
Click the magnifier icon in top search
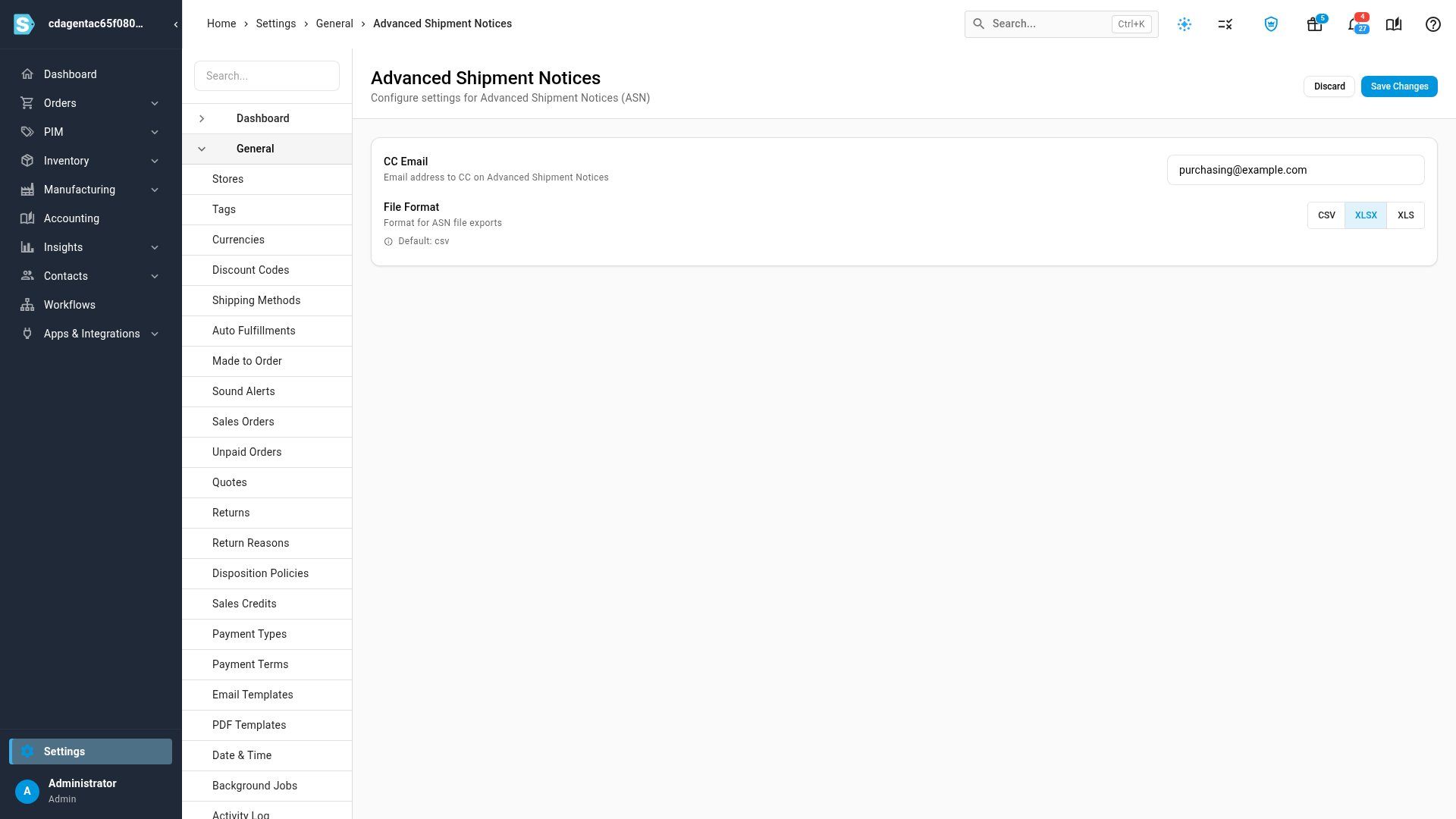pyautogui.click(x=979, y=24)
